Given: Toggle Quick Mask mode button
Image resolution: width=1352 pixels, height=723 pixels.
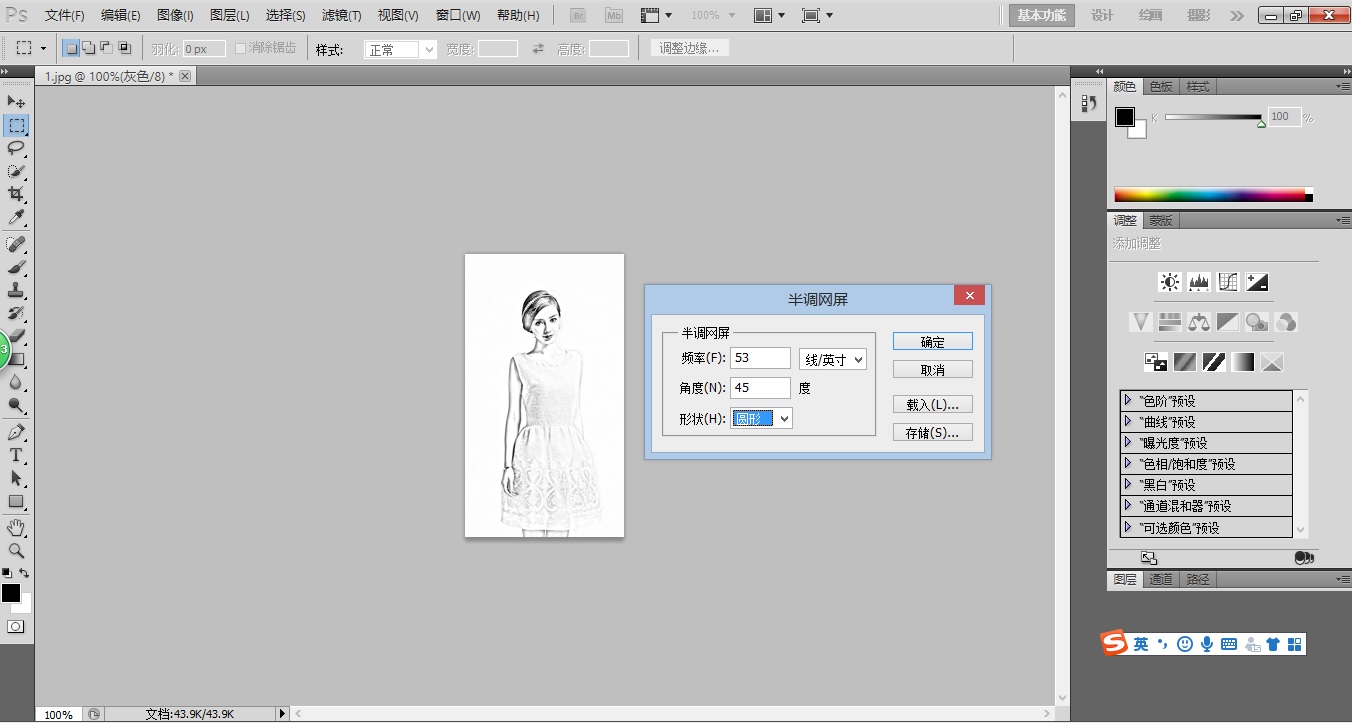Looking at the screenshot, I should point(16,627).
